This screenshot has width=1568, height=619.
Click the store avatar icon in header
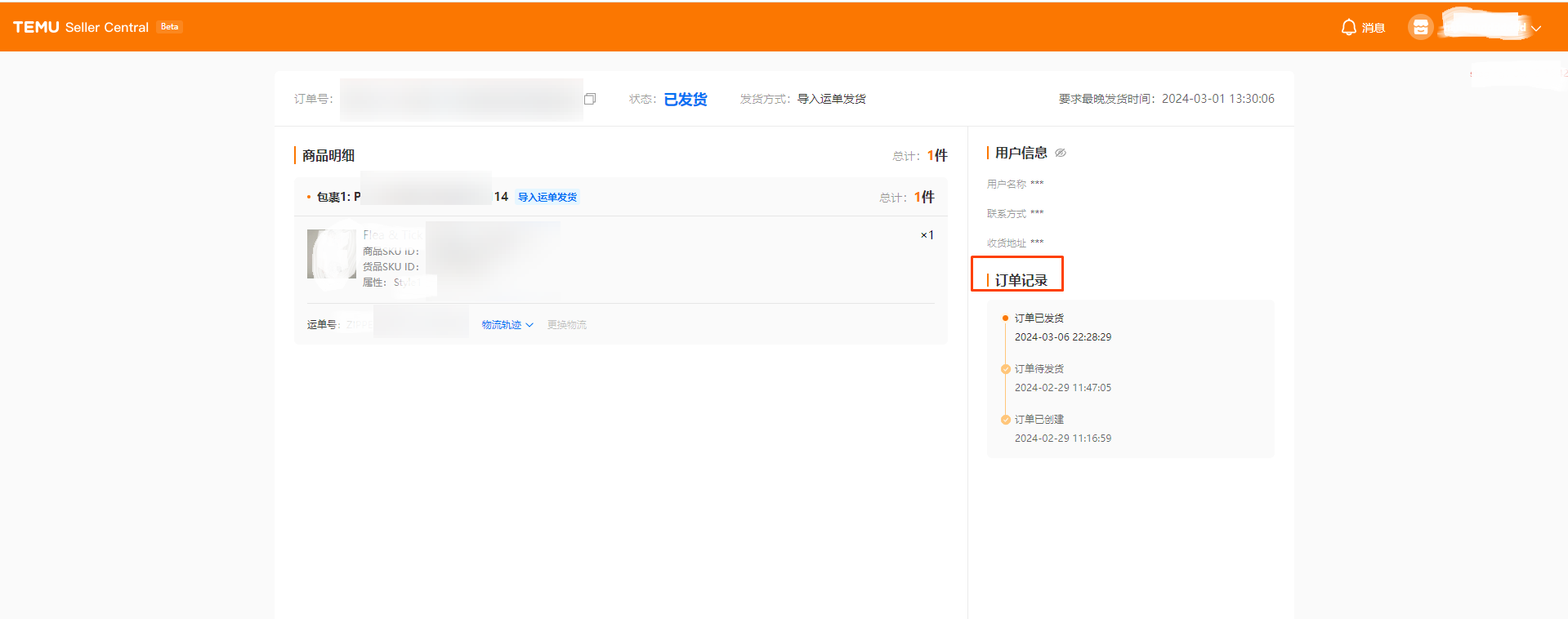[x=1420, y=28]
